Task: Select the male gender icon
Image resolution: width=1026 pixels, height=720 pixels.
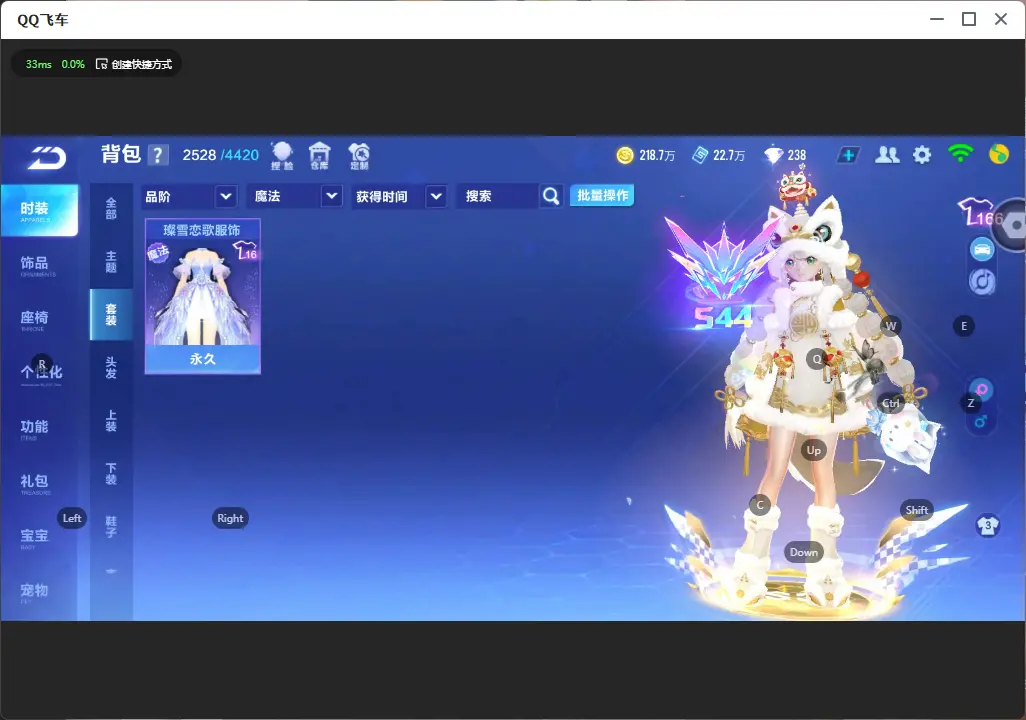Action: point(981,422)
